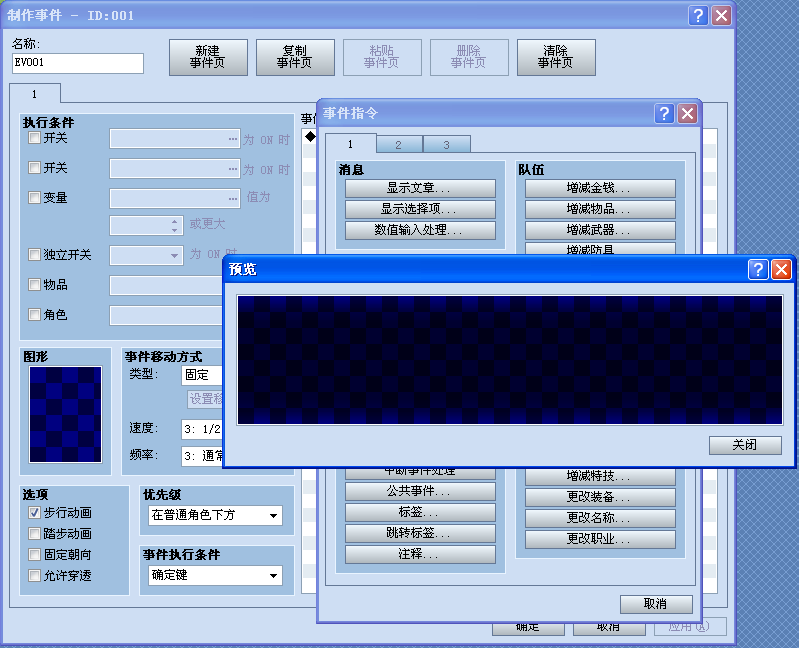
Task: Click 增减金钱 command button
Action: (x=600, y=188)
